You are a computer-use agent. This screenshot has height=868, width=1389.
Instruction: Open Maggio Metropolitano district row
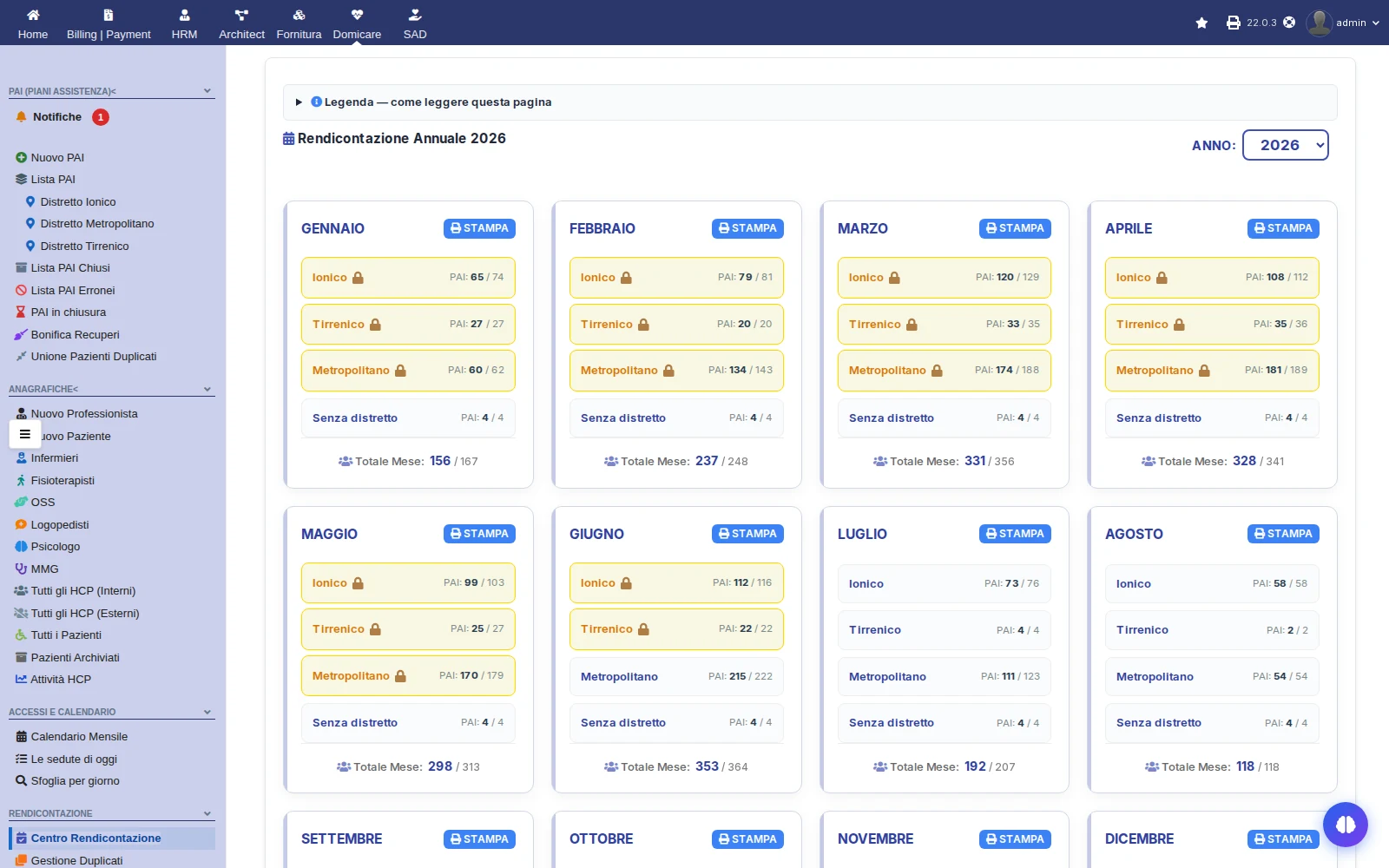pos(408,675)
